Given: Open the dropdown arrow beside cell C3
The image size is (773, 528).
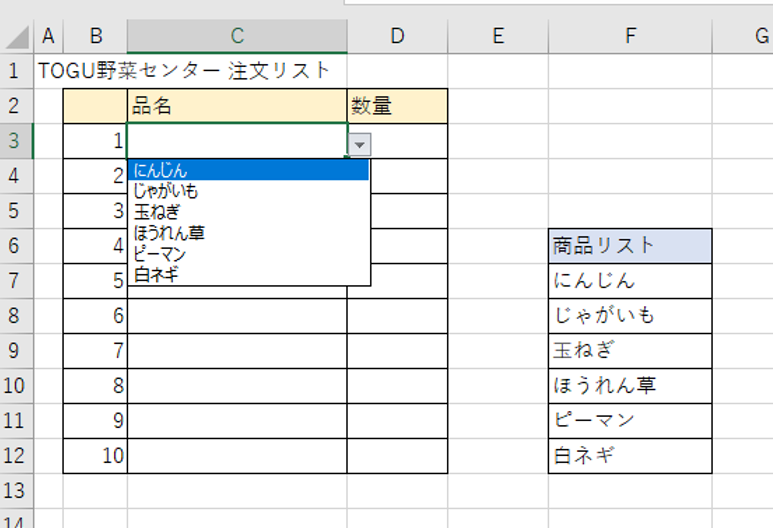Looking at the screenshot, I should tap(359, 145).
